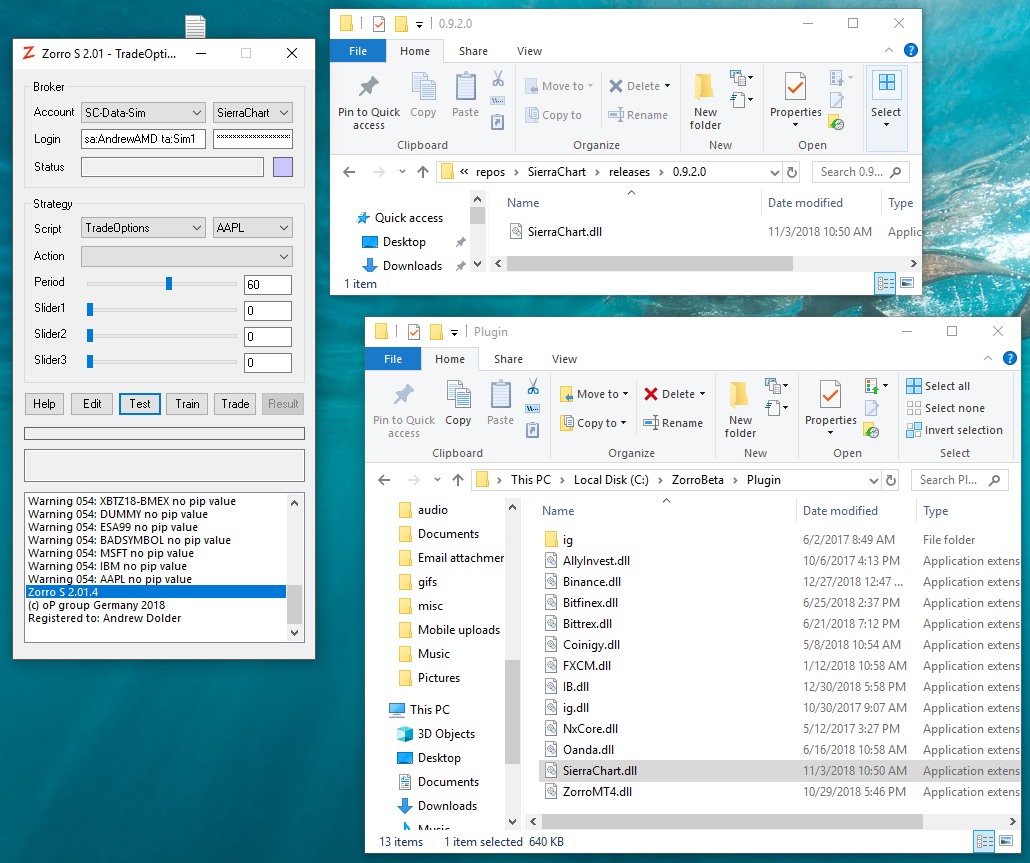Click the Slider1 handle in Zorro
The image size is (1030, 863).
pos(90,309)
